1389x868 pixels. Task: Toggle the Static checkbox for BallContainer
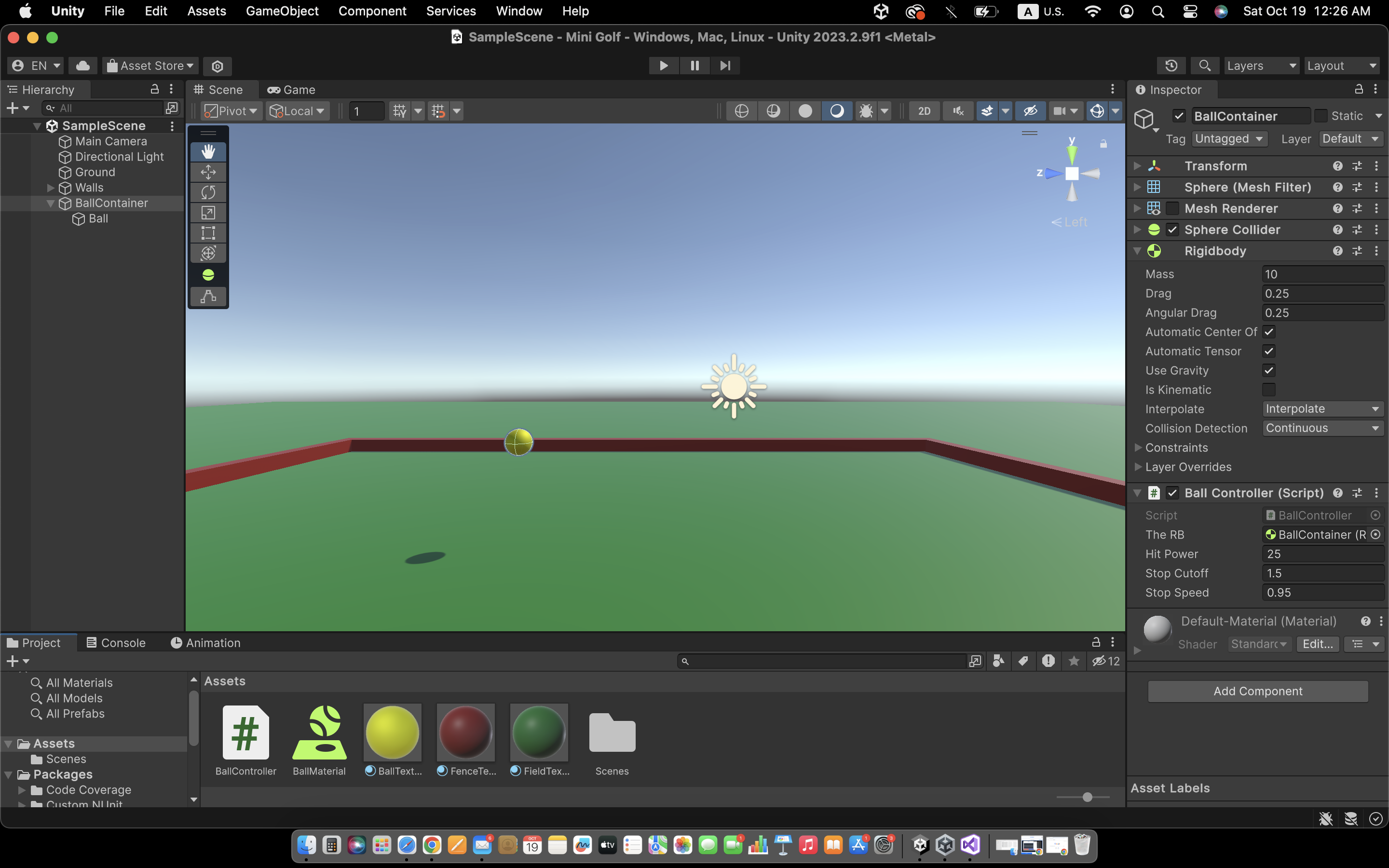coord(1321,116)
